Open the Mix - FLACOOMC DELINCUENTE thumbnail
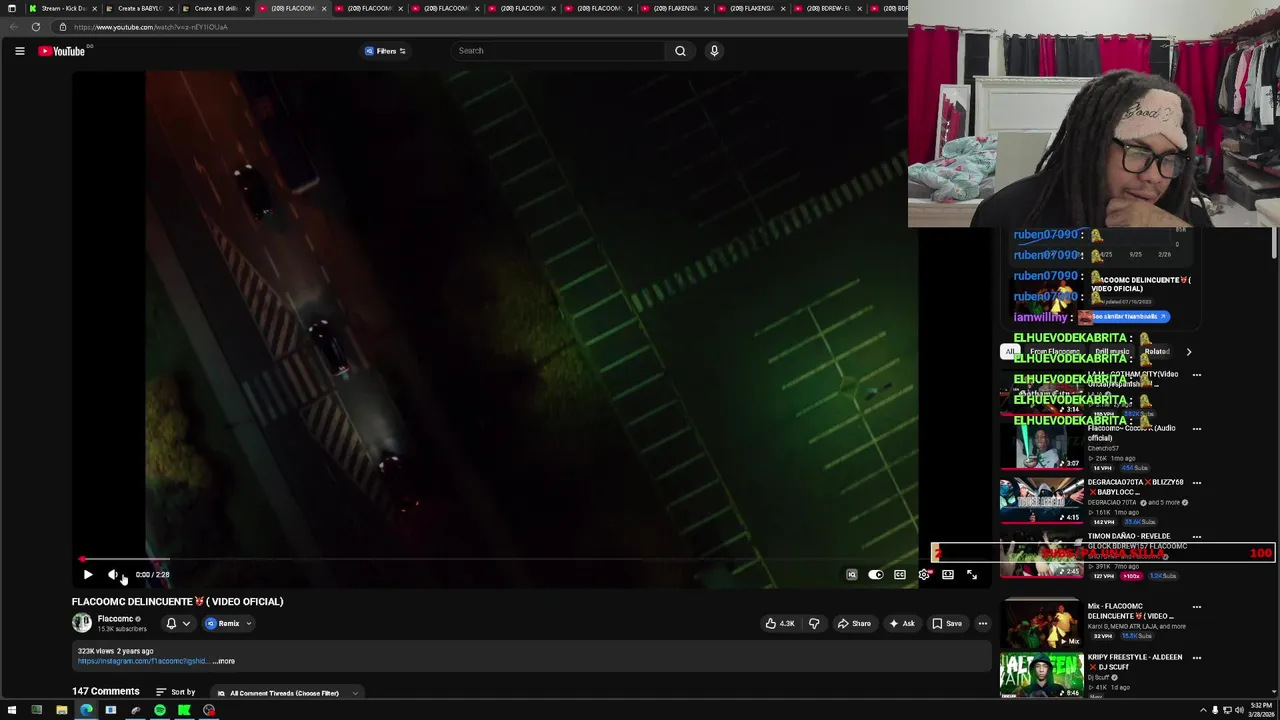Viewport: 1280px width, 720px height. pyautogui.click(x=1042, y=624)
